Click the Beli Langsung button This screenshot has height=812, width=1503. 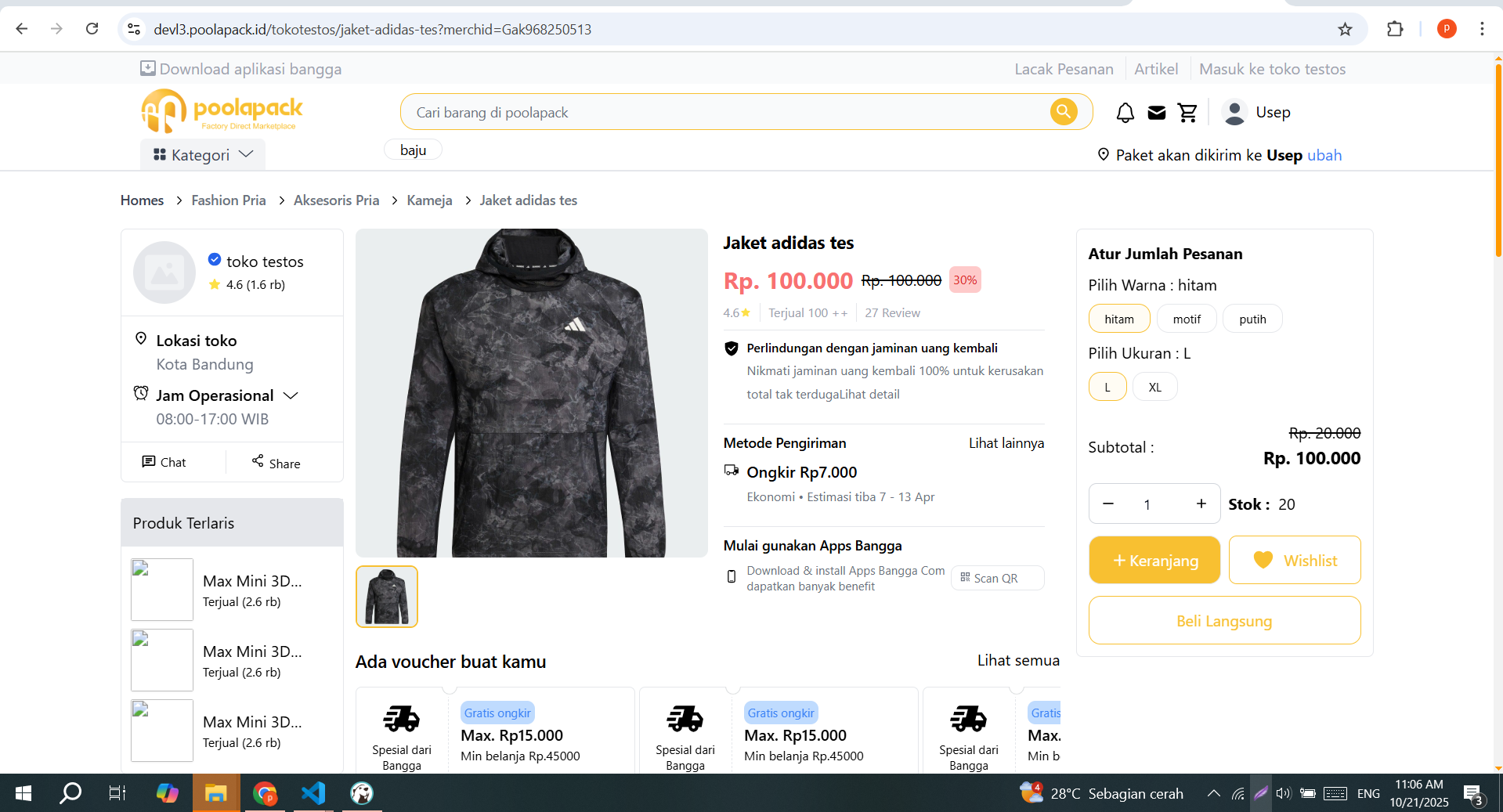(x=1223, y=621)
